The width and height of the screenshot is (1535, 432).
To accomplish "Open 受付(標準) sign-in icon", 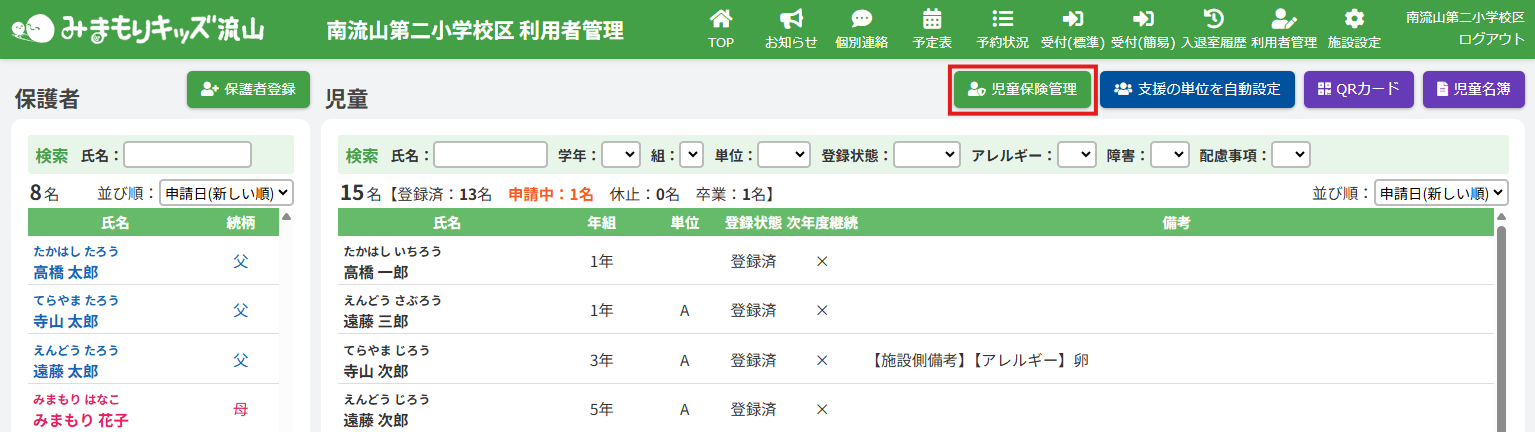I will point(1073,19).
